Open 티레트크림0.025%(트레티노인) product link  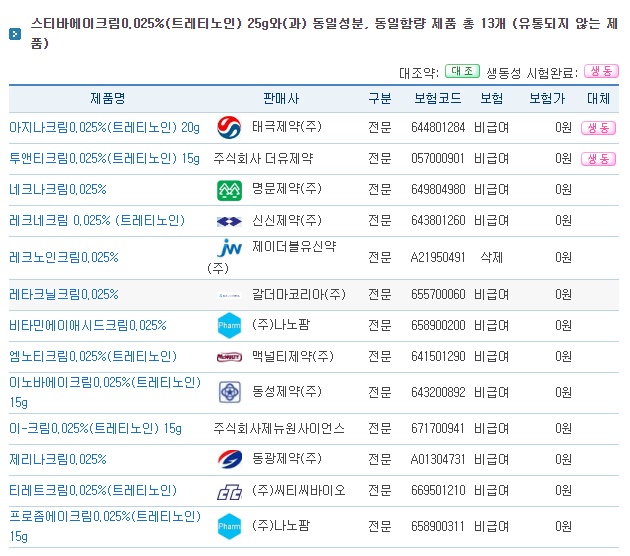point(93,490)
